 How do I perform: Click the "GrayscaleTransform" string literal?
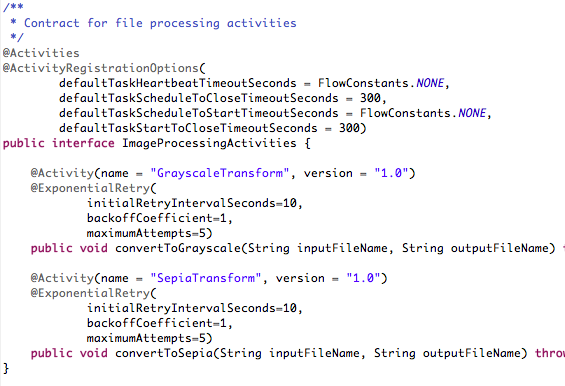220,173
